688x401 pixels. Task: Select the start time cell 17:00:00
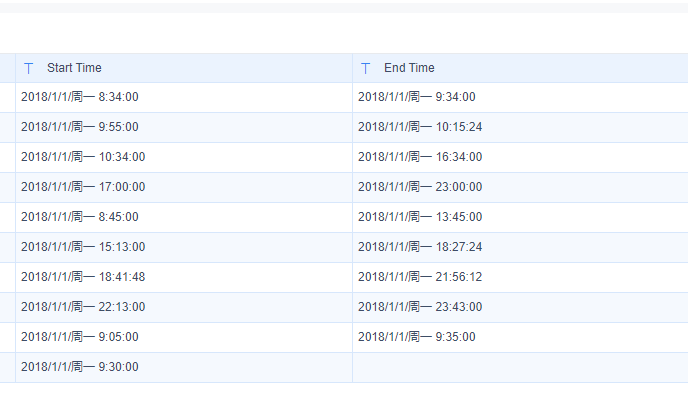pyautogui.click(x=83, y=187)
